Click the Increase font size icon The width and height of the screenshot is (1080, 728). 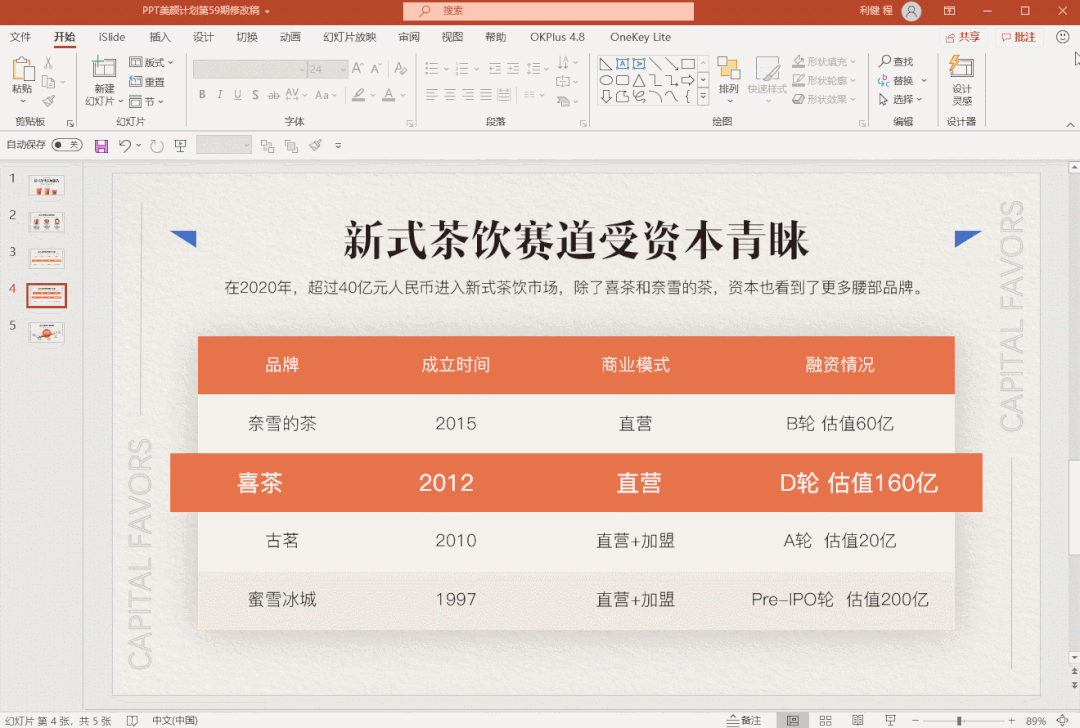tap(357, 68)
